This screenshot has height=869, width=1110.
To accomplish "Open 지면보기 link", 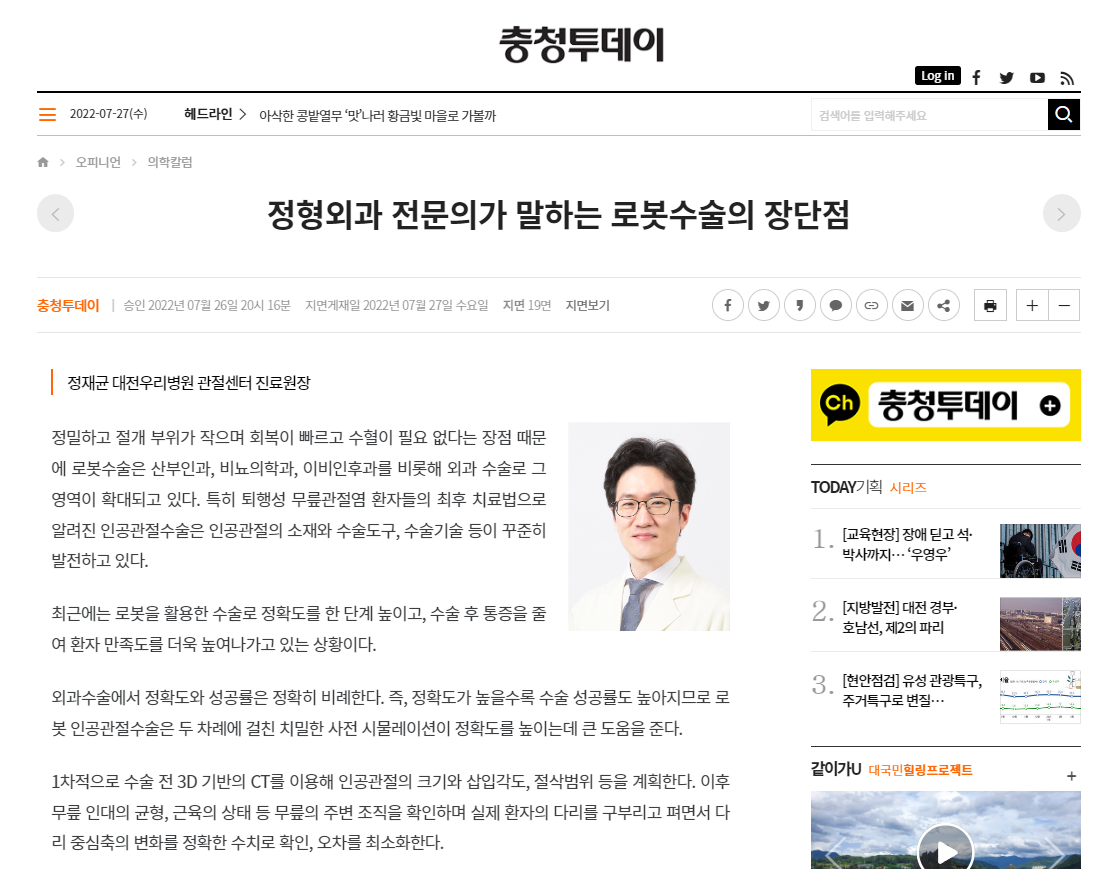I will [588, 306].
